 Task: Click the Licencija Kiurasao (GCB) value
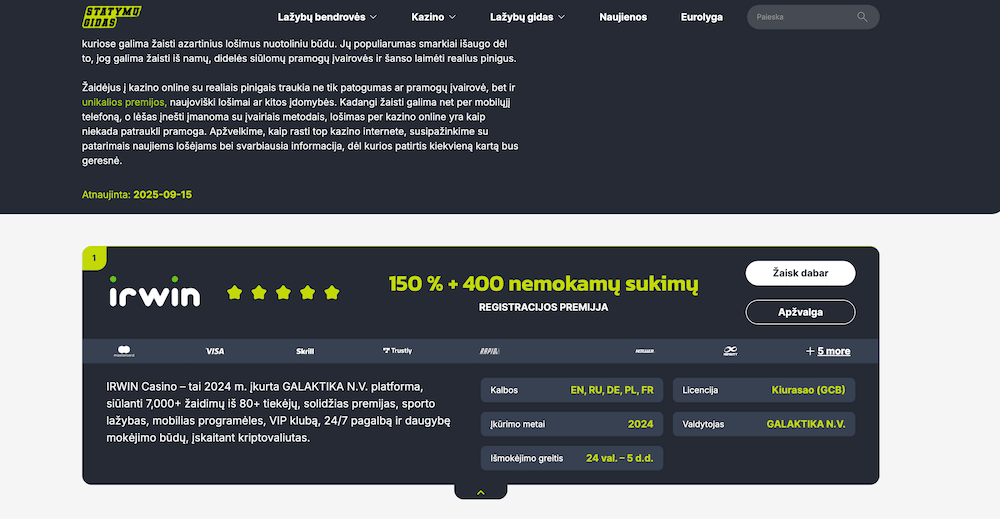point(808,390)
